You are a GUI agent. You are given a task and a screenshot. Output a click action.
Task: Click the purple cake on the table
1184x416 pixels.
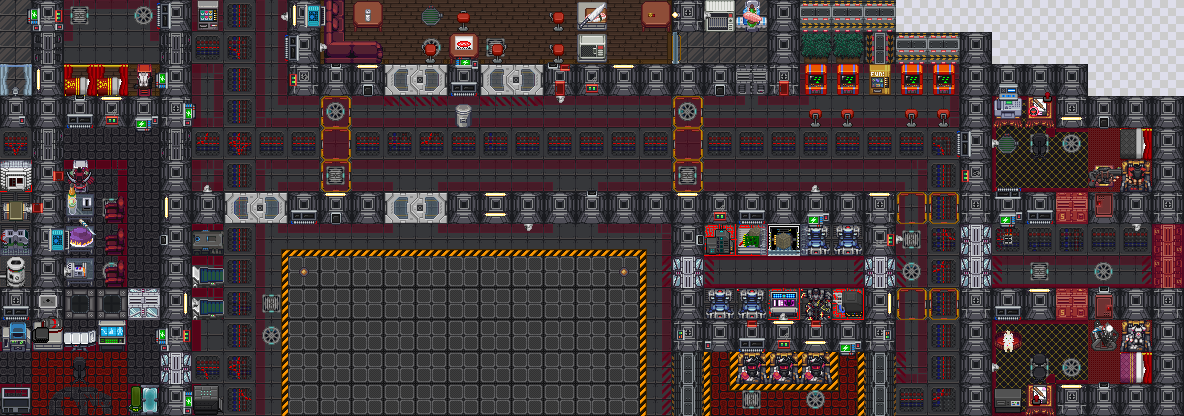(79, 236)
